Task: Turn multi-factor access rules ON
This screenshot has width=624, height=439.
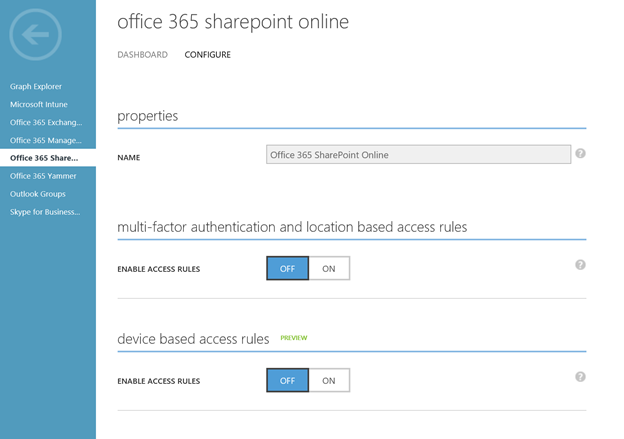Action: [x=329, y=268]
